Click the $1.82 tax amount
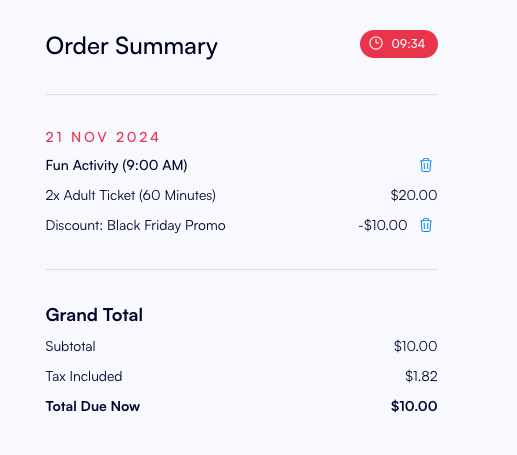The image size is (517, 455). (x=421, y=376)
